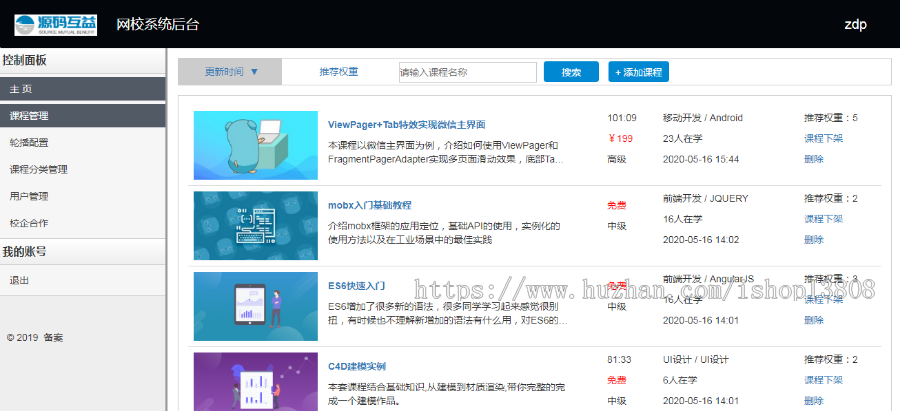Click the C4D course thumbnail image

255,382
